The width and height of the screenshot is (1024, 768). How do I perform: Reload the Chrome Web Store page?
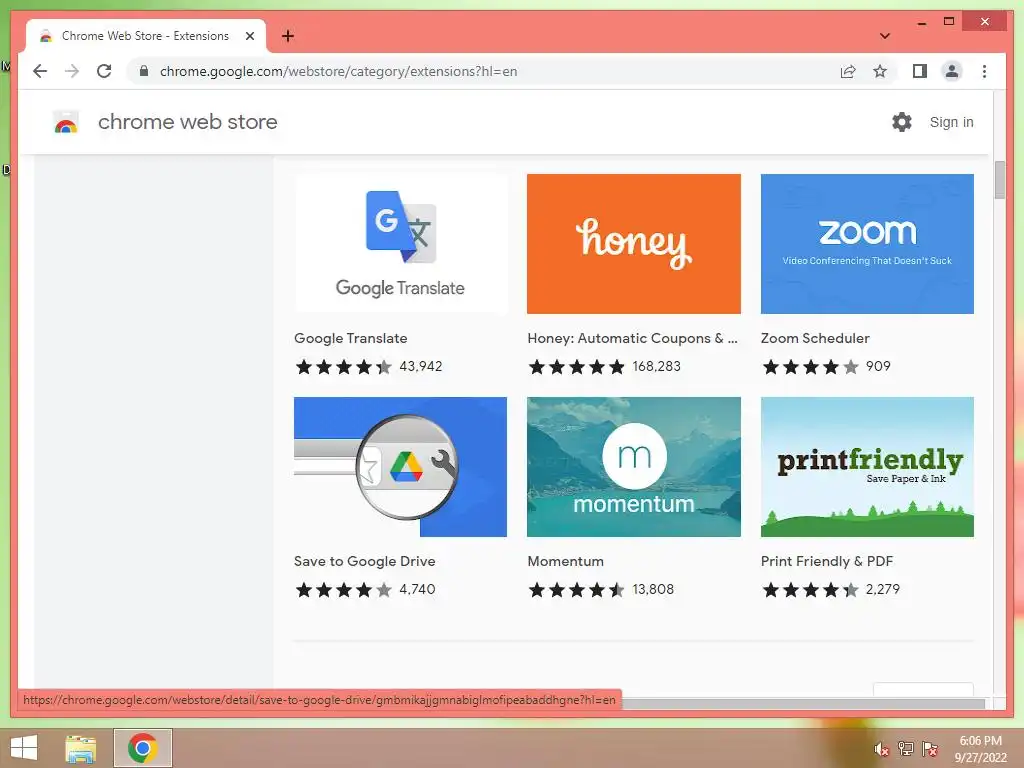point(104,71)
